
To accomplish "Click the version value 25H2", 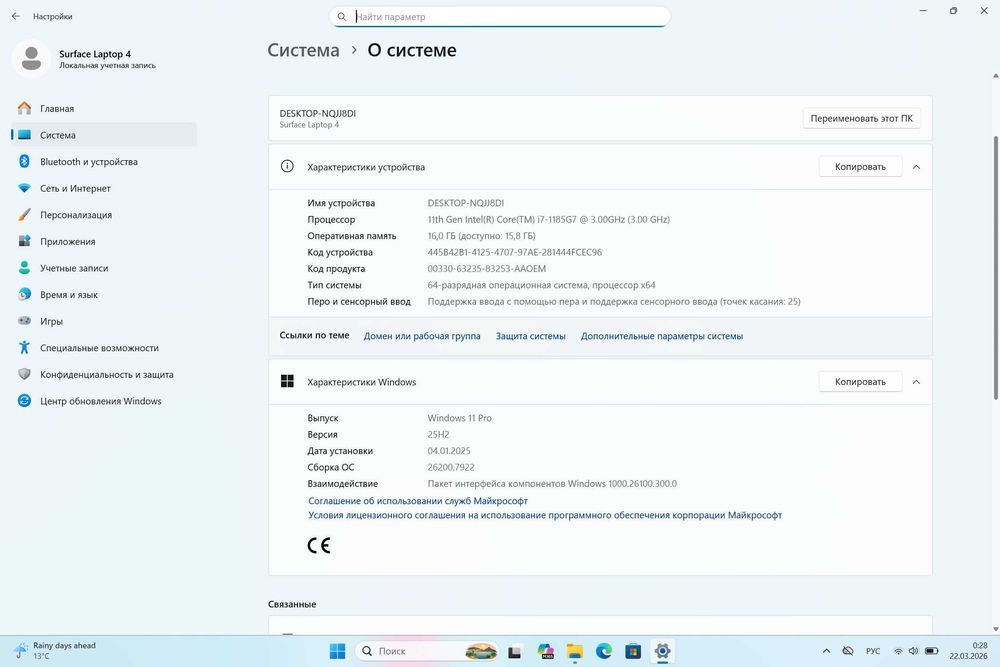I will (438, 435).
